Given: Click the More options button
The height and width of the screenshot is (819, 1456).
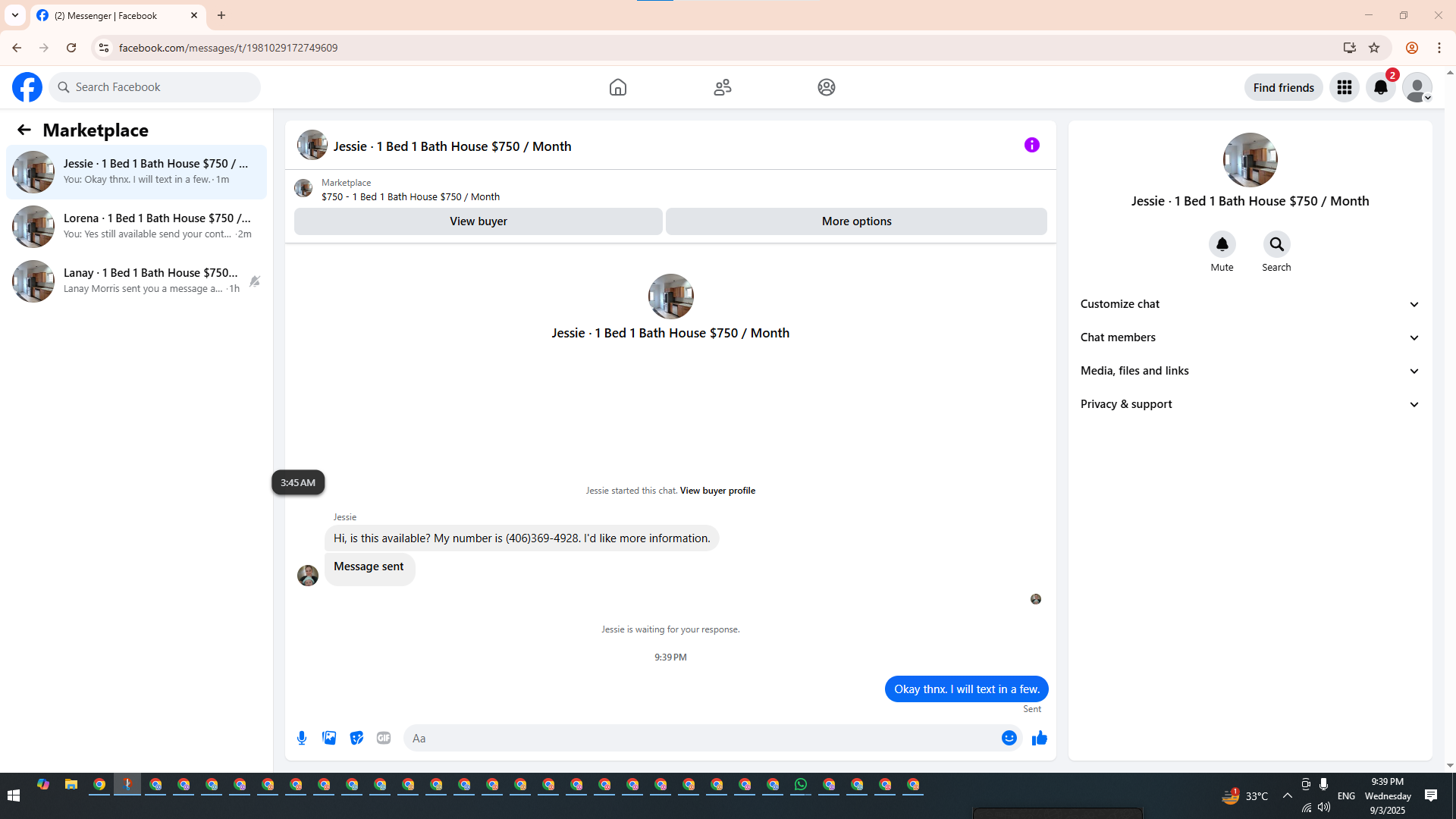Looking at the screenshot, I should [857, 221].
